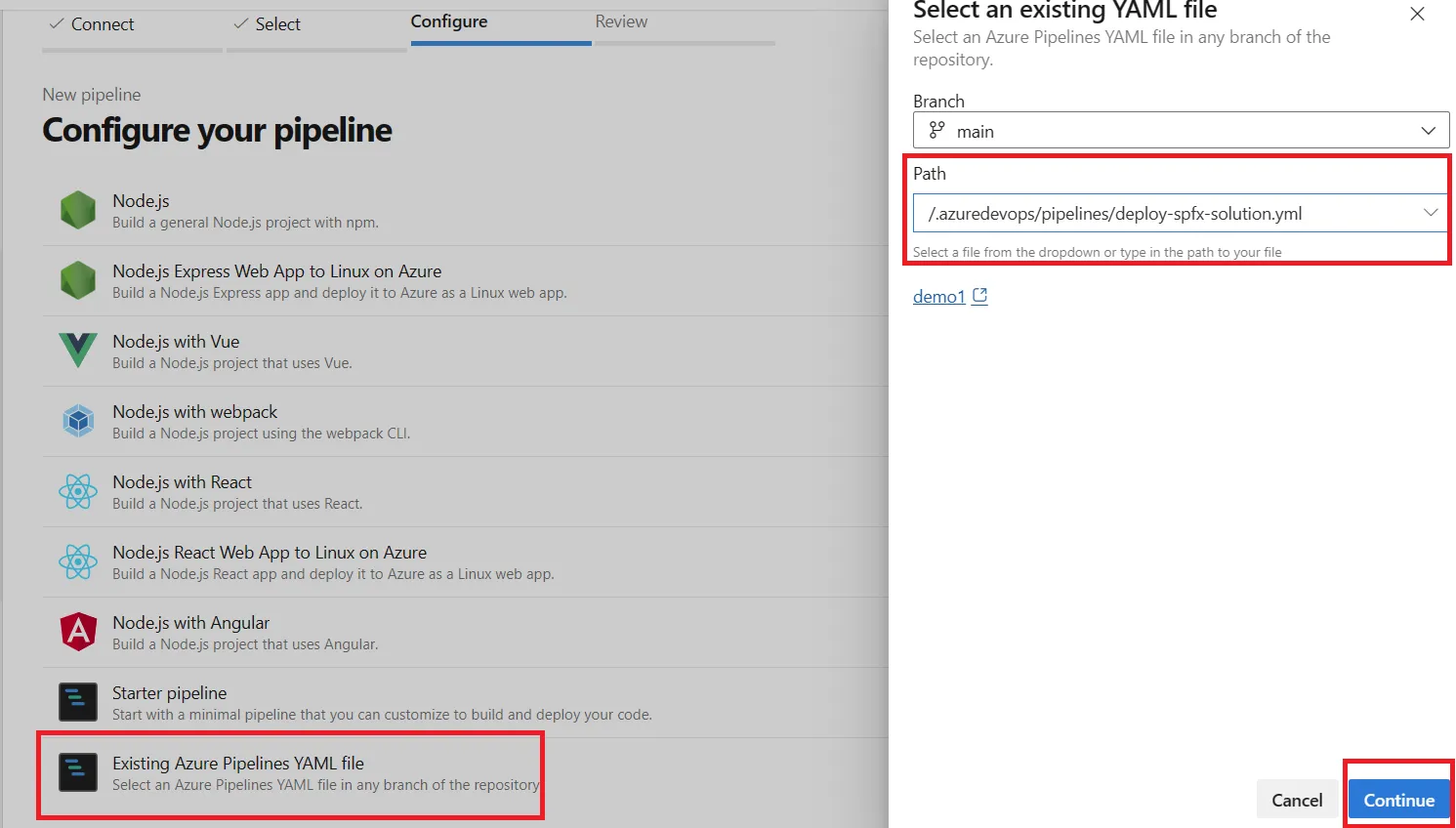
Task: Click the Cancel button
Action: coord(1297,800)
